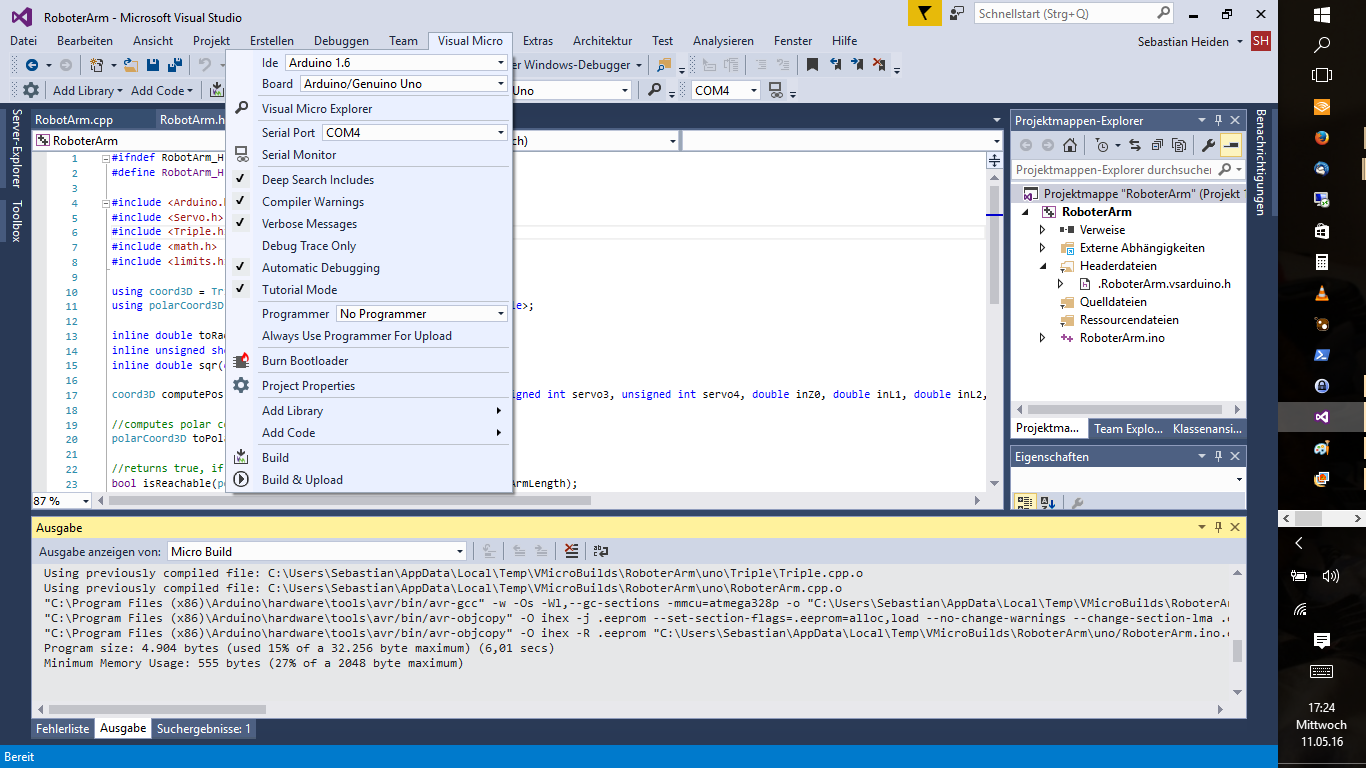The width and height of the screenshot is (1366, 768).
Task: Click the Save All toolbar icon
Action: 175,65
